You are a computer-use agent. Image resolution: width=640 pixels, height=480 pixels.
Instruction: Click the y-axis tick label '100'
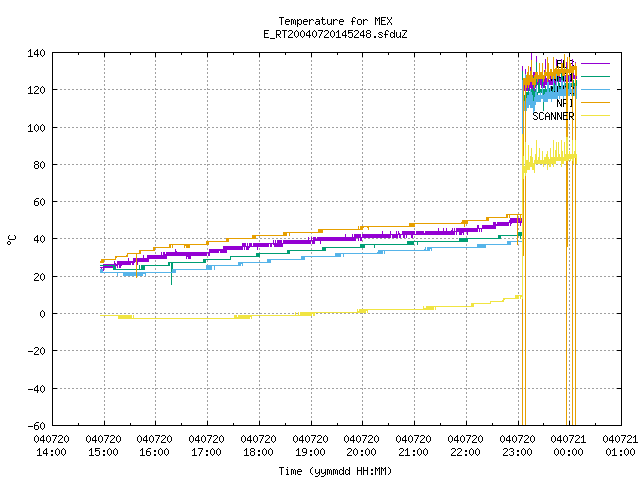click(x=36, y=128)
